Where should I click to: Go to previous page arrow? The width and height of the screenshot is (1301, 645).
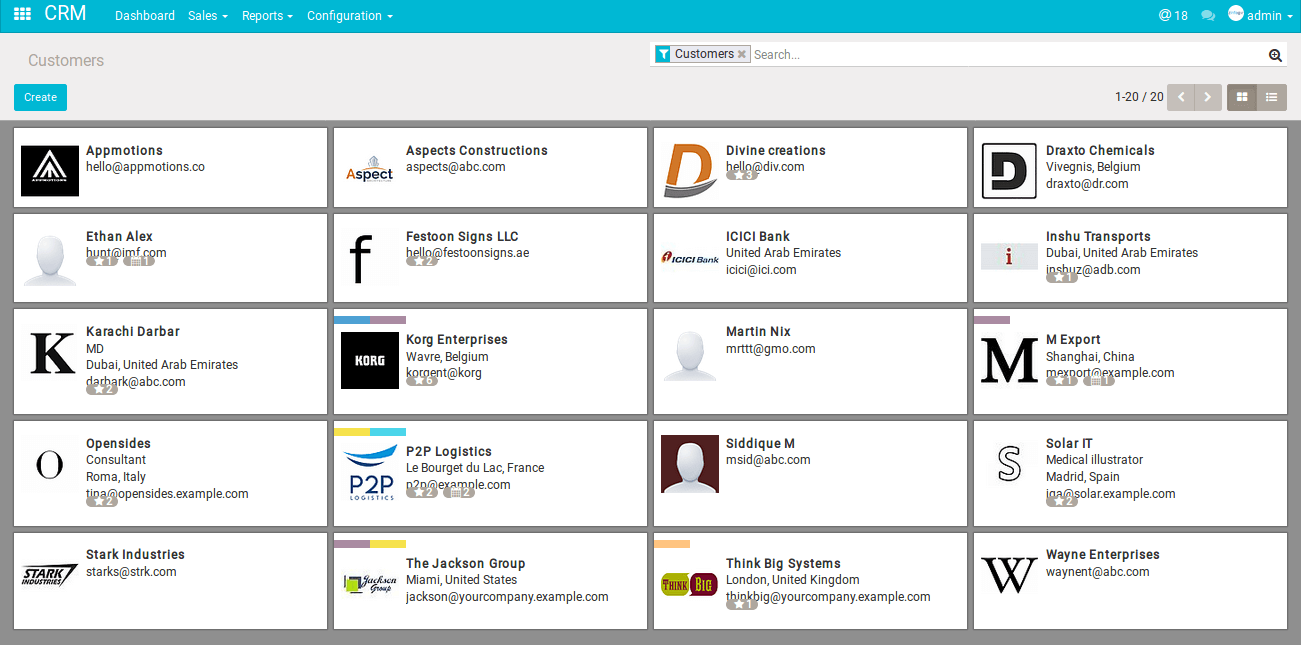click(x=1181, y=97)
